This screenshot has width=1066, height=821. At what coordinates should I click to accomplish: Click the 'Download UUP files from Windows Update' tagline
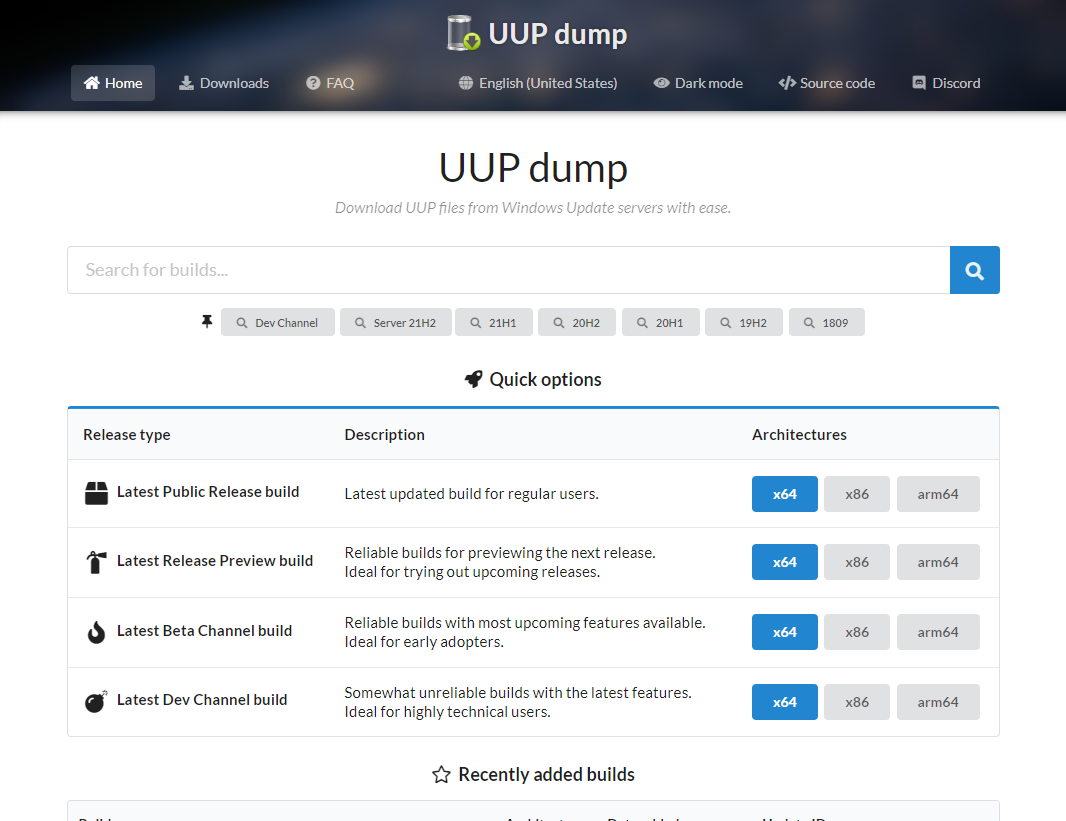click(x=533, y=208)
